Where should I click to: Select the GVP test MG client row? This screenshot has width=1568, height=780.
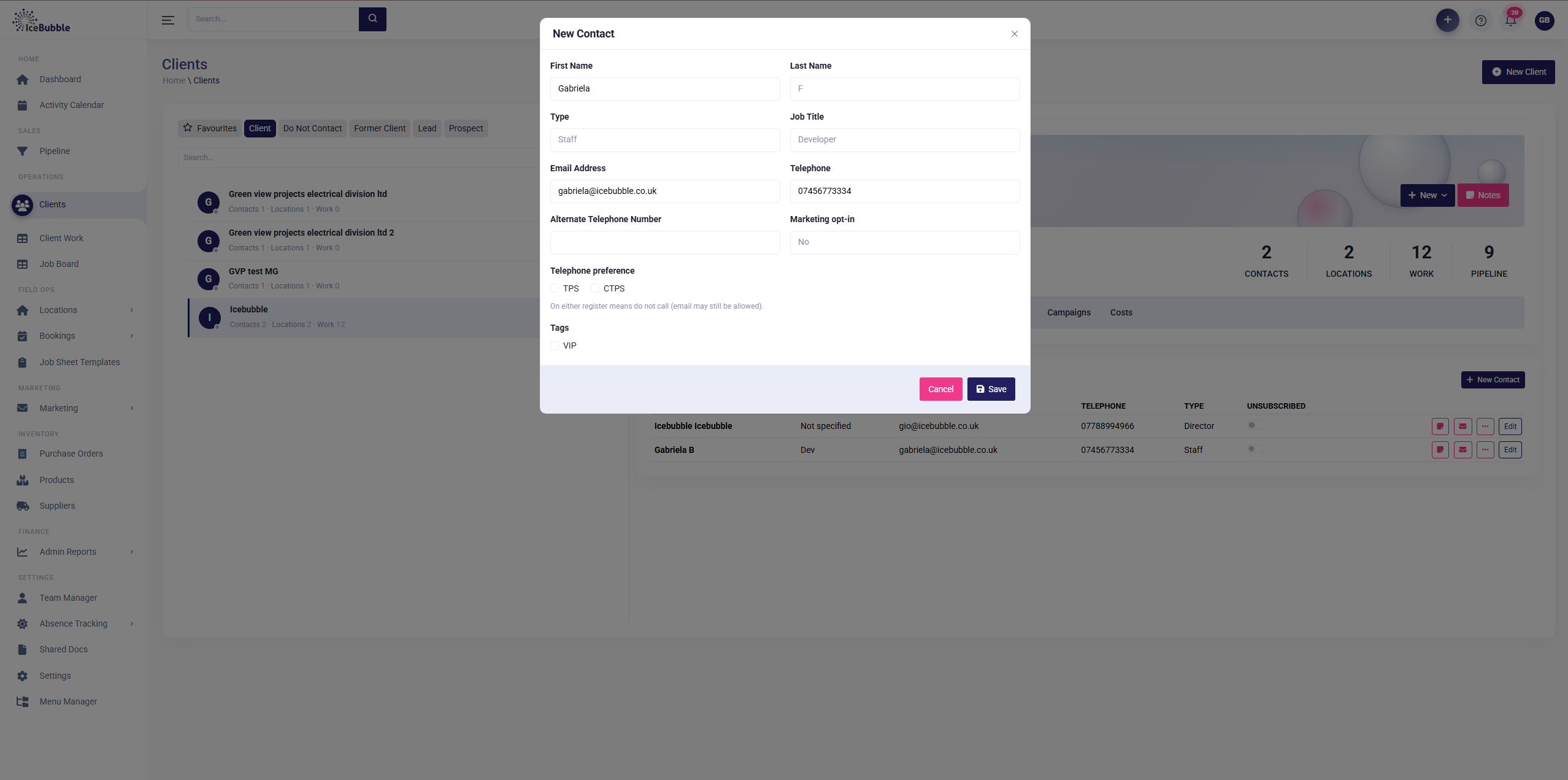[x=365, y=279]
